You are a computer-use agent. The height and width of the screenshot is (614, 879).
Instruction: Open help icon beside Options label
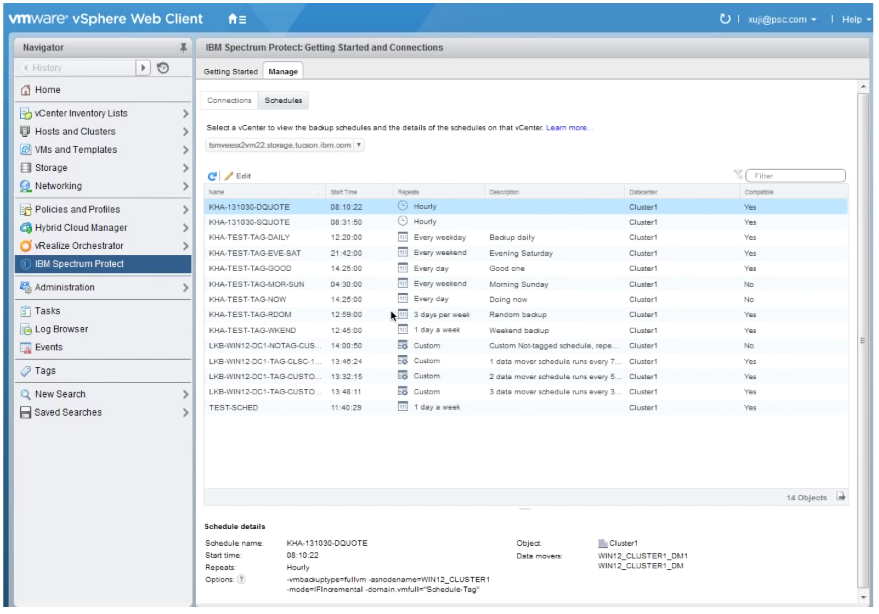pyautogui.click(x=241, y=579)
